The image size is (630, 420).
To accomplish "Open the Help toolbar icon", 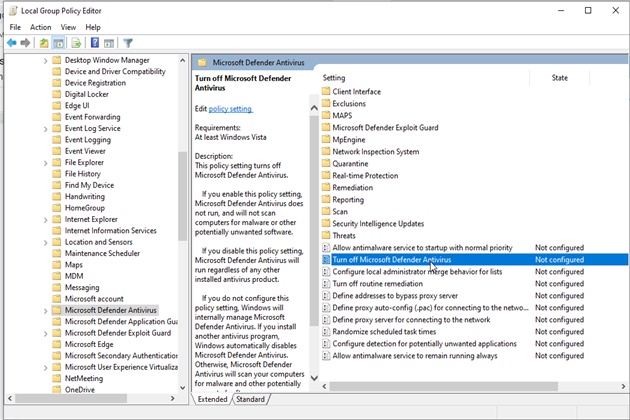I will (95, 43).
